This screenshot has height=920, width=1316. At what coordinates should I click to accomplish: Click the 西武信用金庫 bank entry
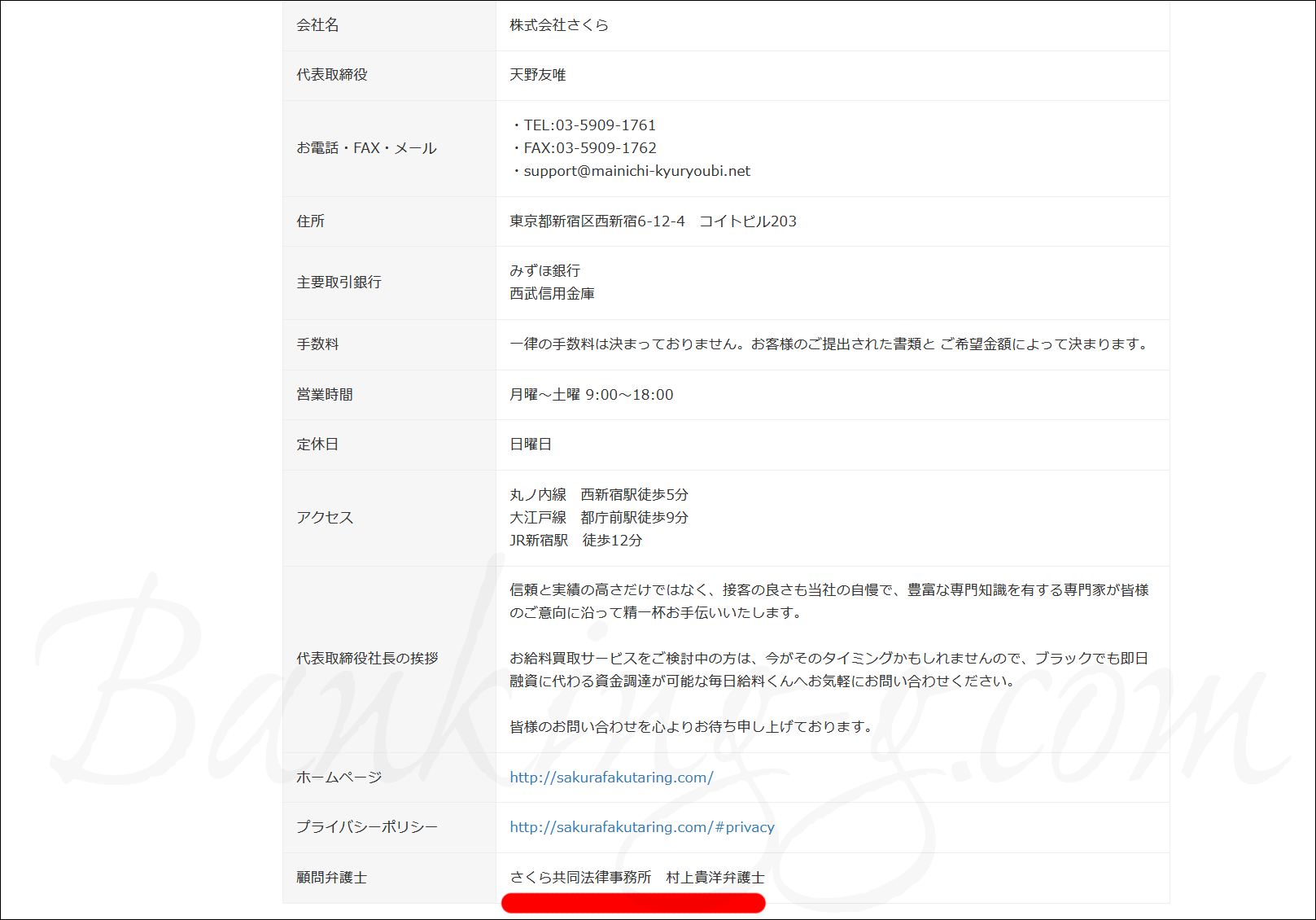tap(552, 293)
